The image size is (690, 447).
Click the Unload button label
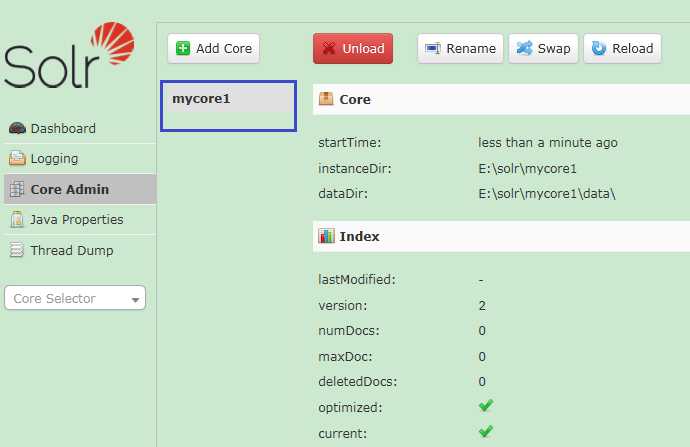pyautogui.click(x=363, y=48)
